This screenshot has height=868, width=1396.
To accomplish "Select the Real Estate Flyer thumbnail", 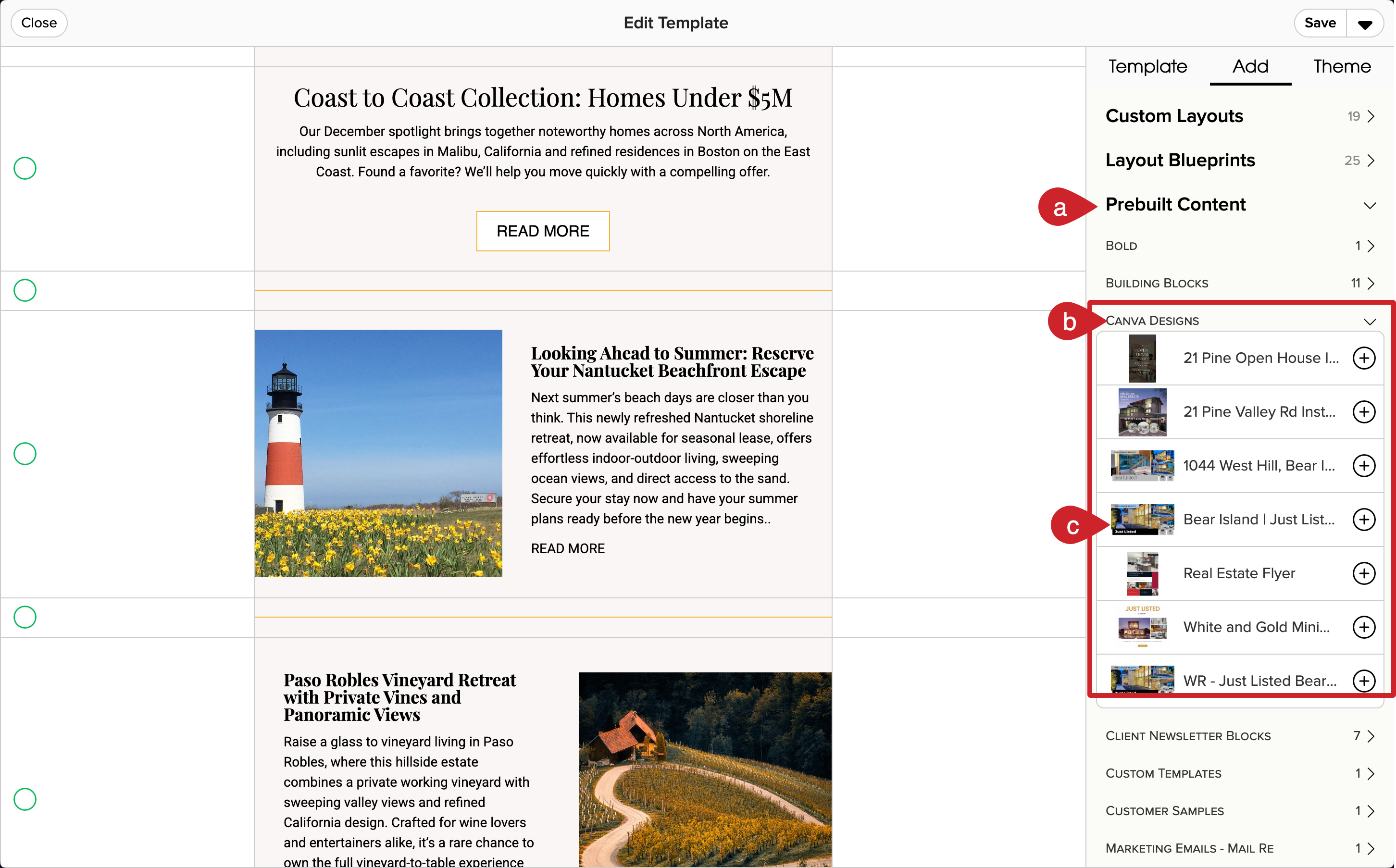I will pos(1142,573).
